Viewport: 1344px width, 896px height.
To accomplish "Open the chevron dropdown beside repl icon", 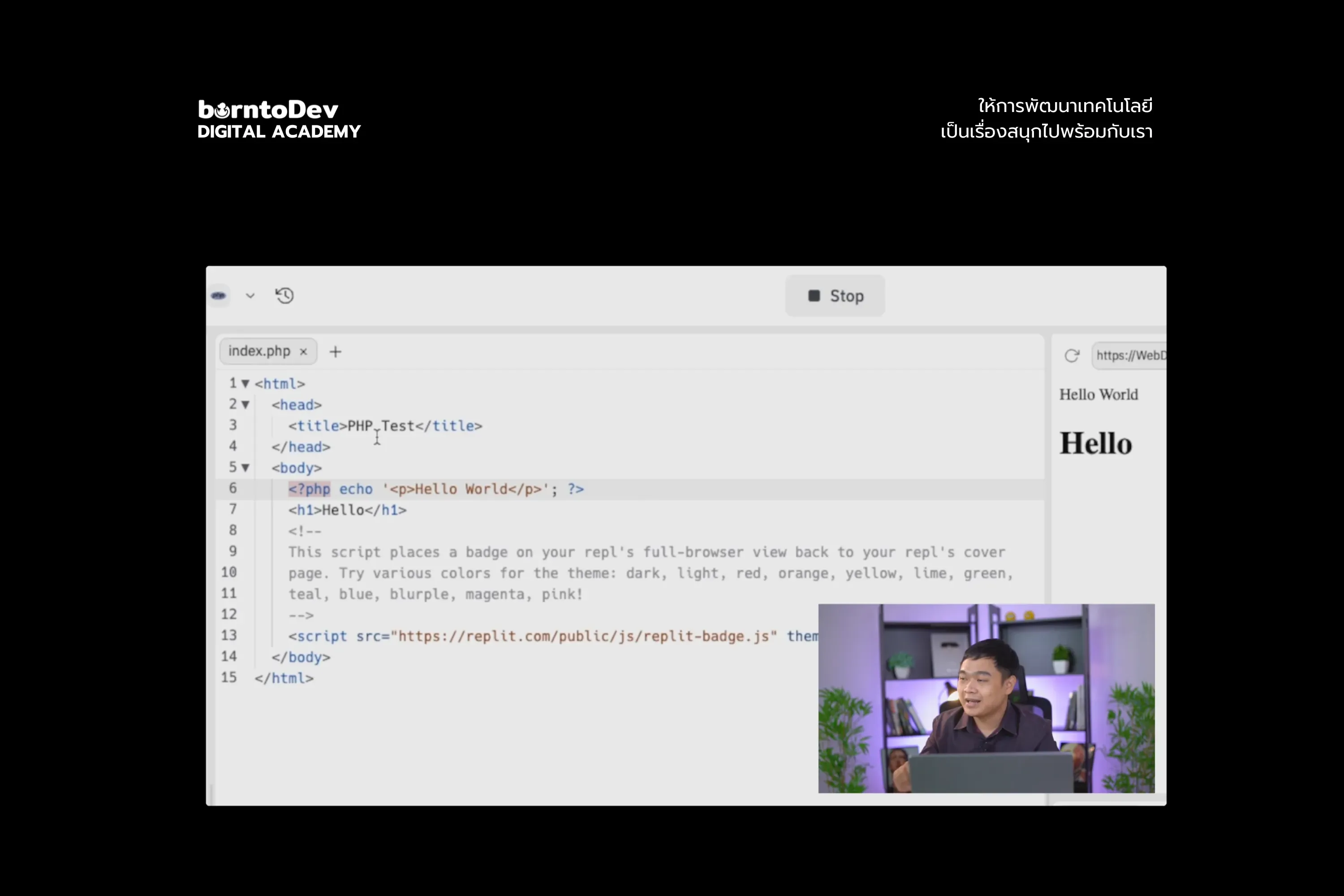I will 250,295.
